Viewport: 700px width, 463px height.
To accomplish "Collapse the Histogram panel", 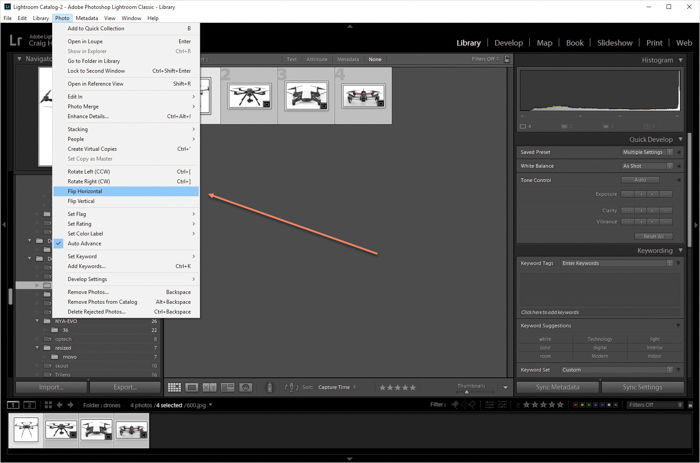I will pos(680,60).
